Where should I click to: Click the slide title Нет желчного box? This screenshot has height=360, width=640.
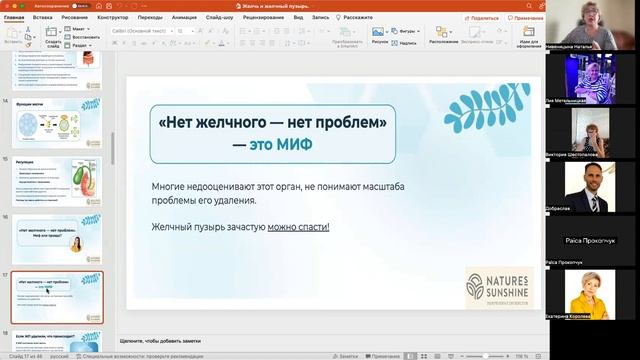tap(273, 134)
